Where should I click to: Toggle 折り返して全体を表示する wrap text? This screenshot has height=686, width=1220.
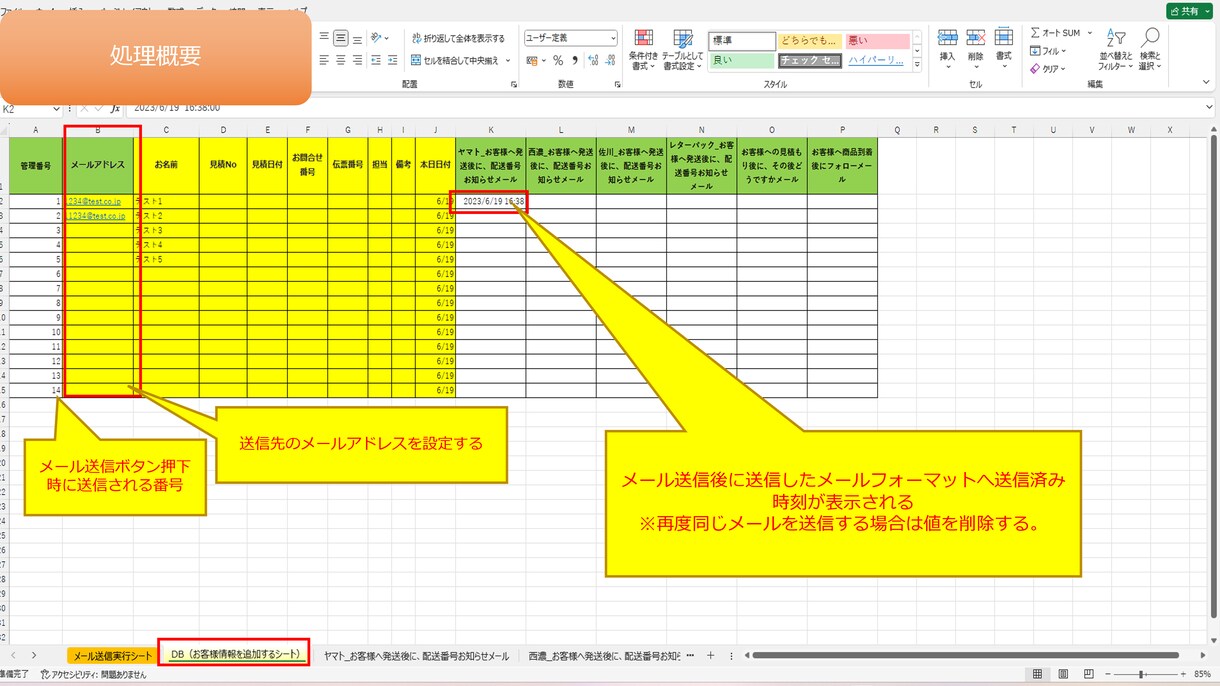click(x=460, y=38)
